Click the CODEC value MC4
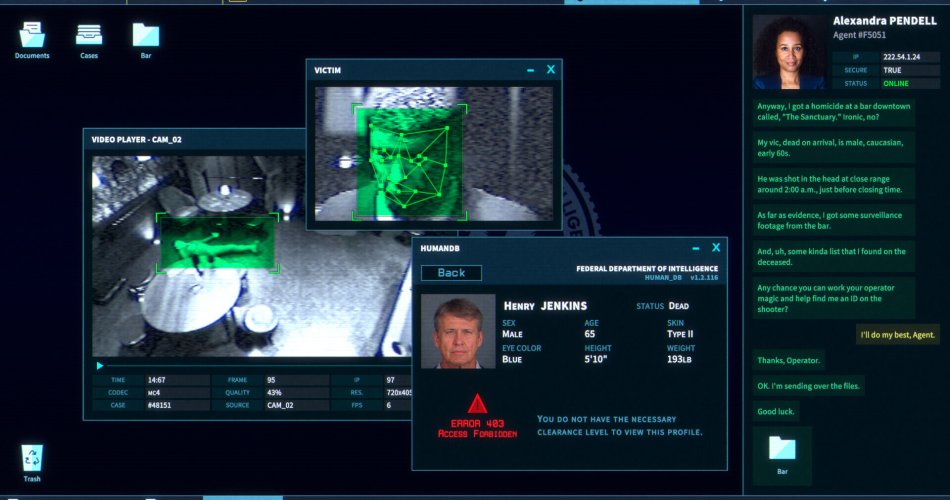The height and width of the screenshot is (500, 950). (154, 393)
